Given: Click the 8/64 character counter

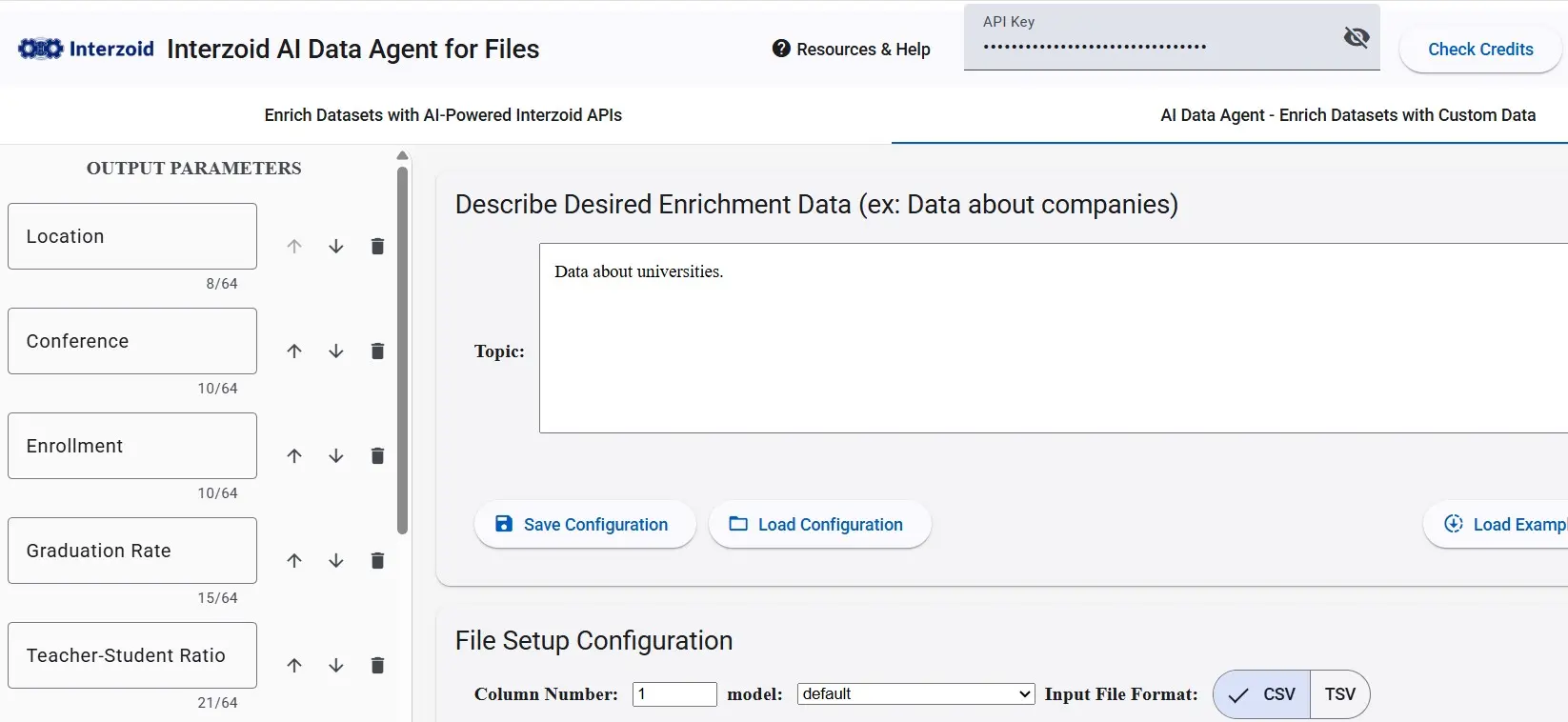Looking at the screenshot, I should 222,284.
